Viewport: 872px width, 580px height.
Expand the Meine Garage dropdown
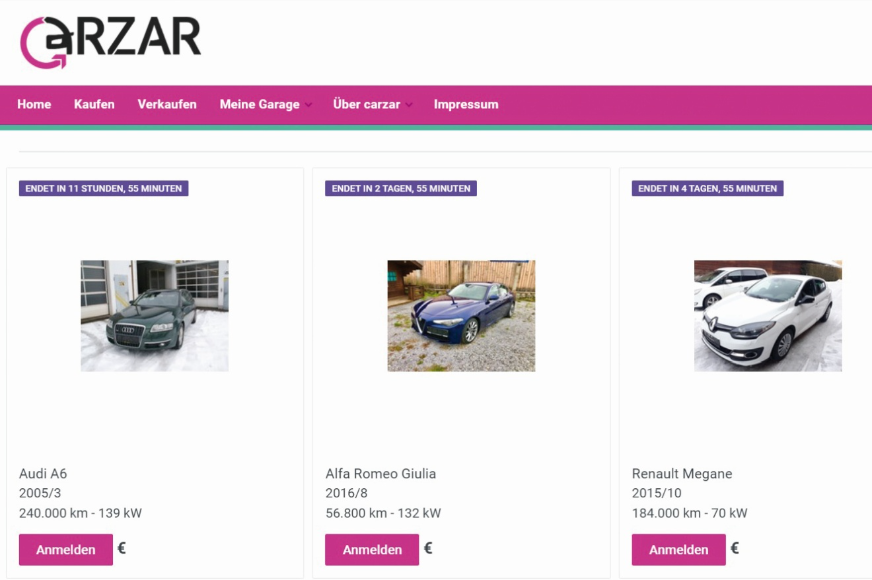[x=265, y=105]
